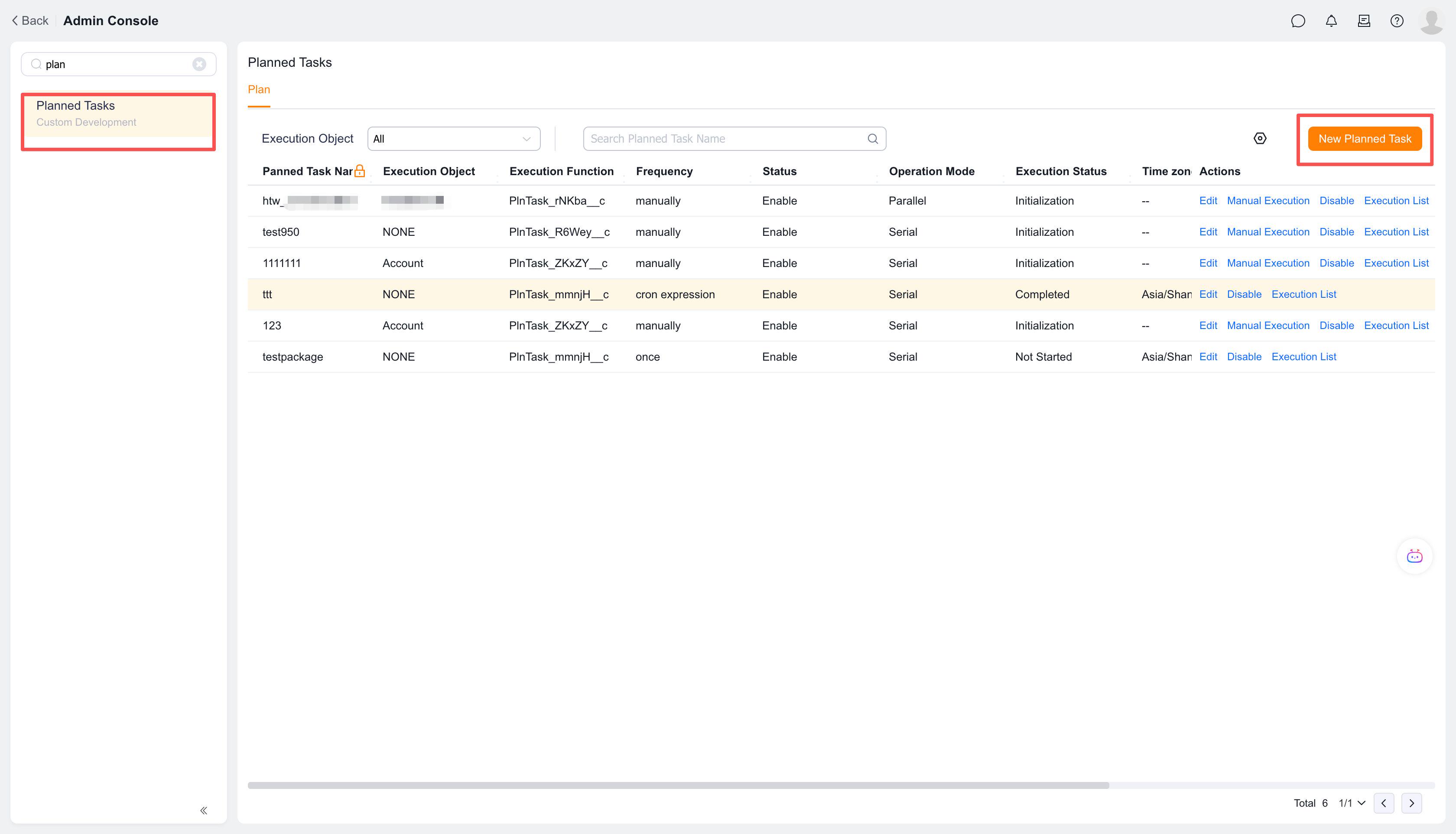The width and height of the screenshot is (1456, 834).
Task: Open Execution List for 1111111
Action: point(1397,263)
